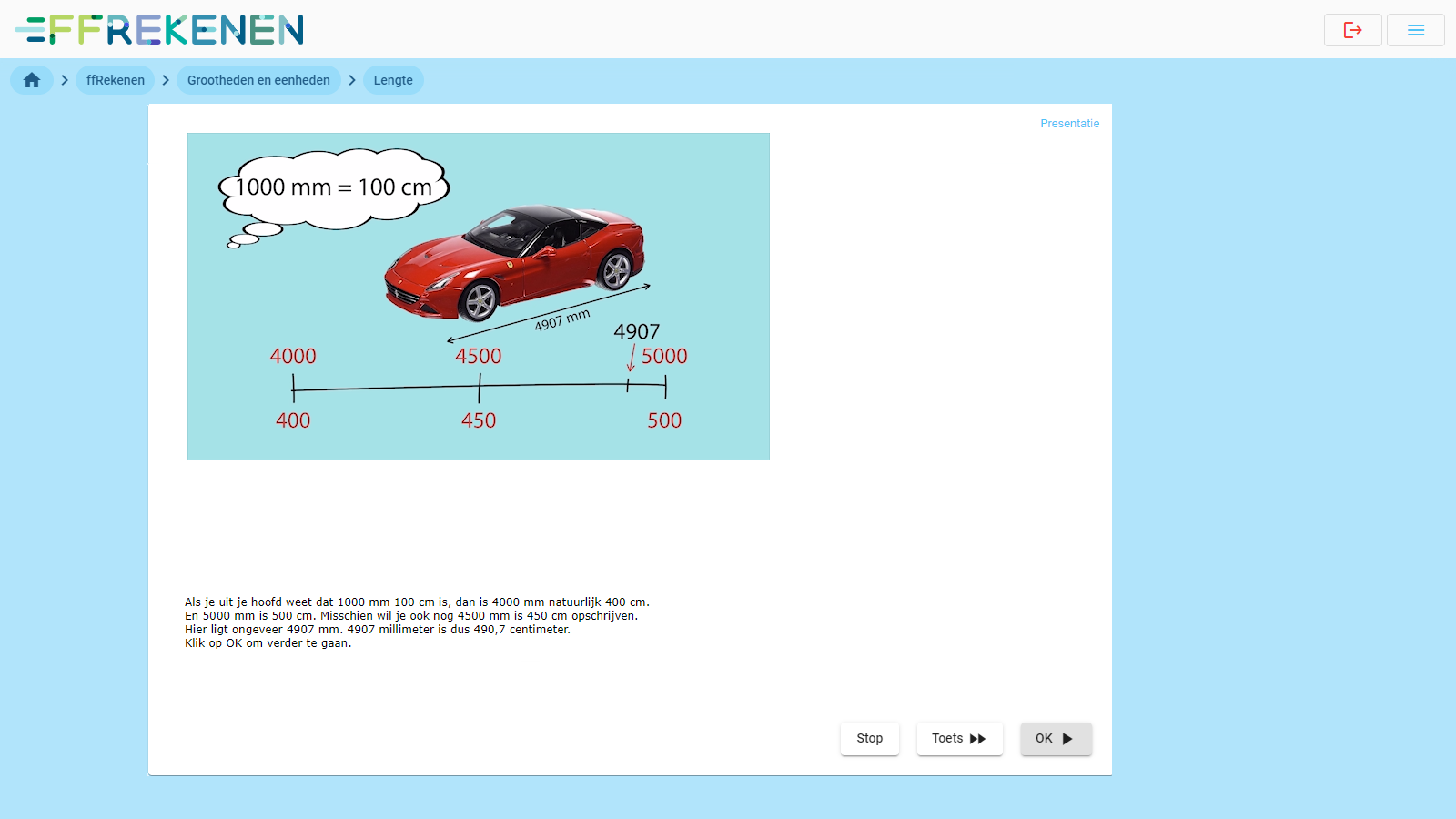Click the 400 label below number line
This screenshot has height=819, width=1456.
click(293, 420)
